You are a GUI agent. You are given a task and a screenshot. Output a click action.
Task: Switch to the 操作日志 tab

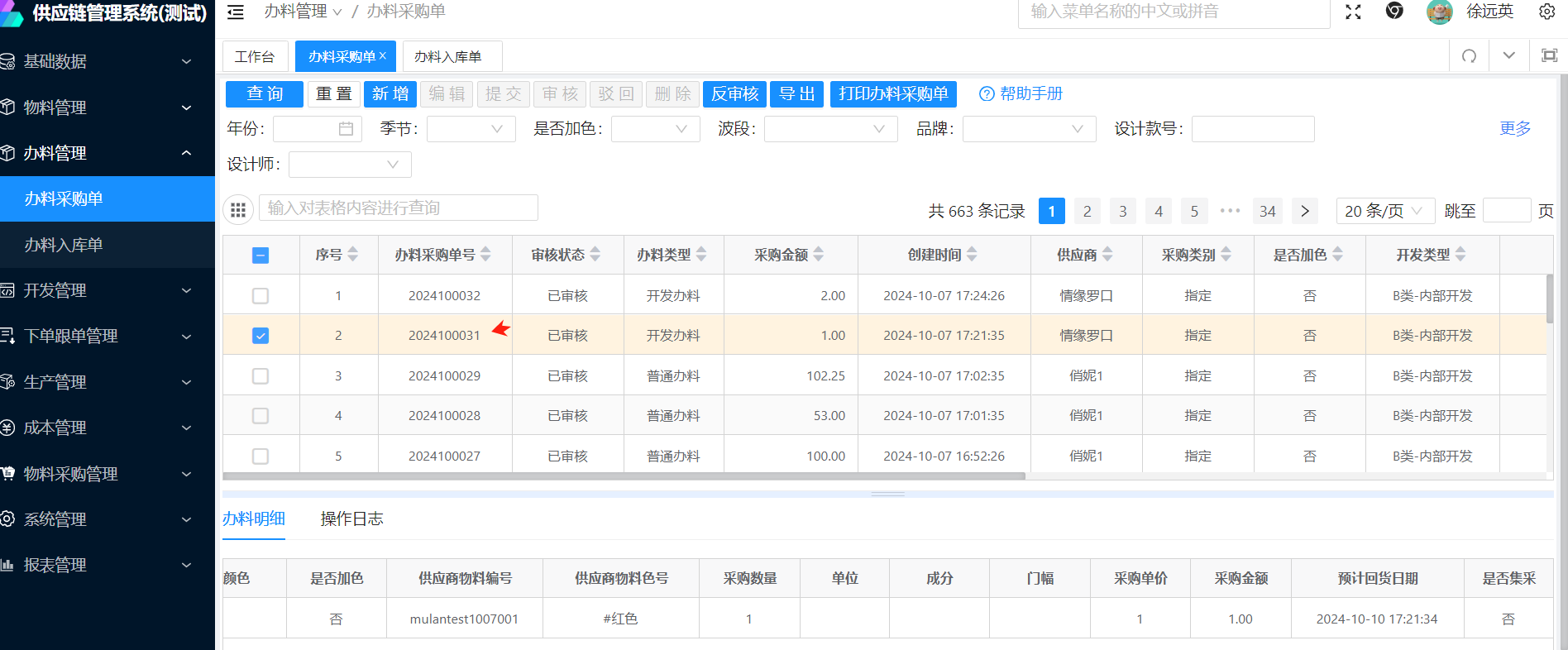click(x=351, y=519)
